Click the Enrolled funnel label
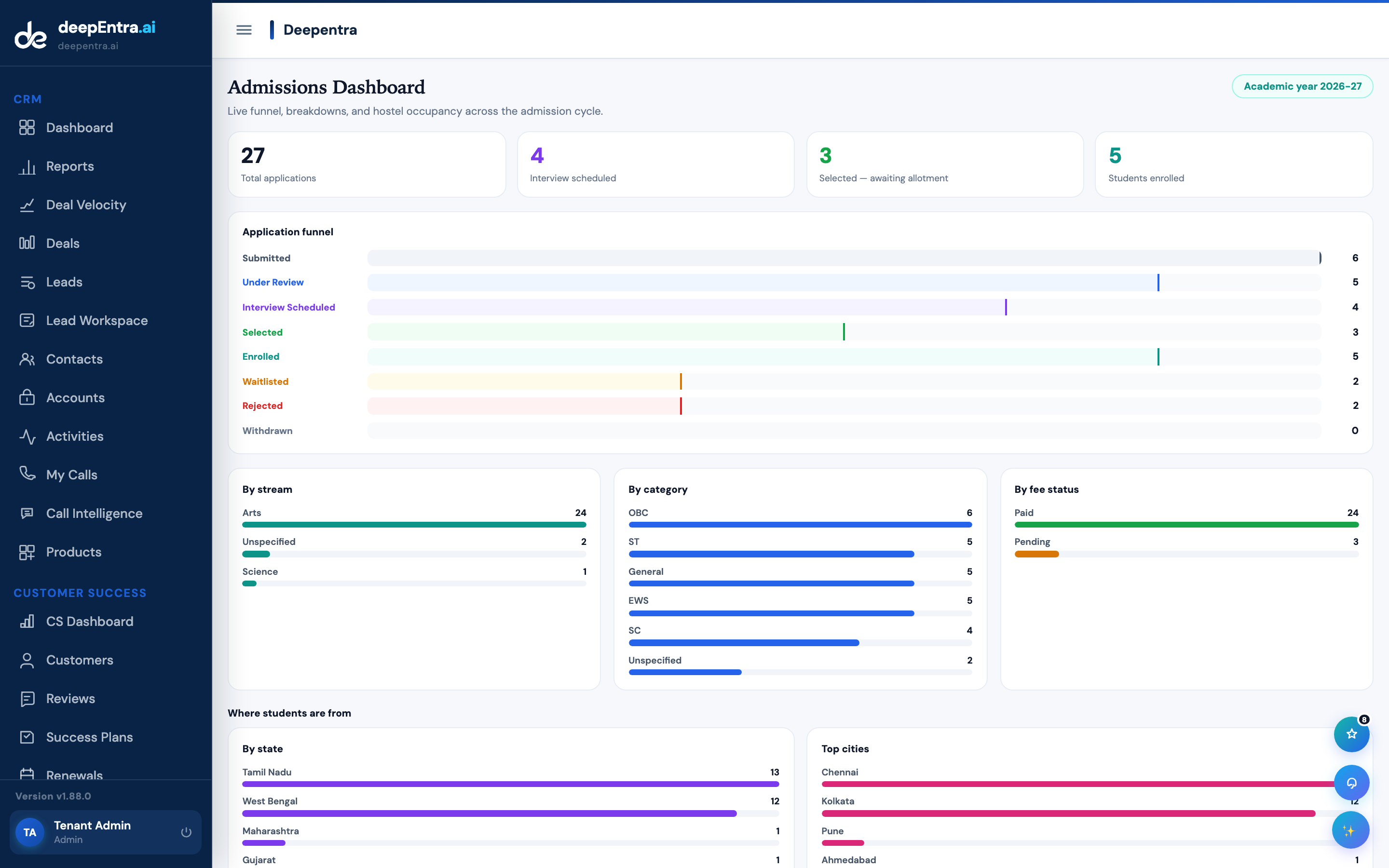 260,356
